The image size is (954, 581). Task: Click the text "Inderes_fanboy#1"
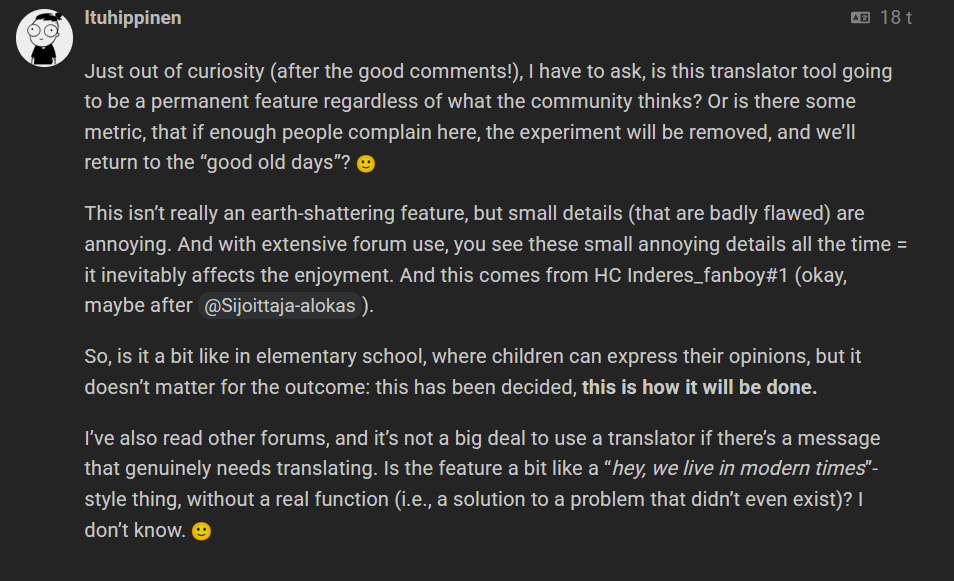(x=698, y=277)
